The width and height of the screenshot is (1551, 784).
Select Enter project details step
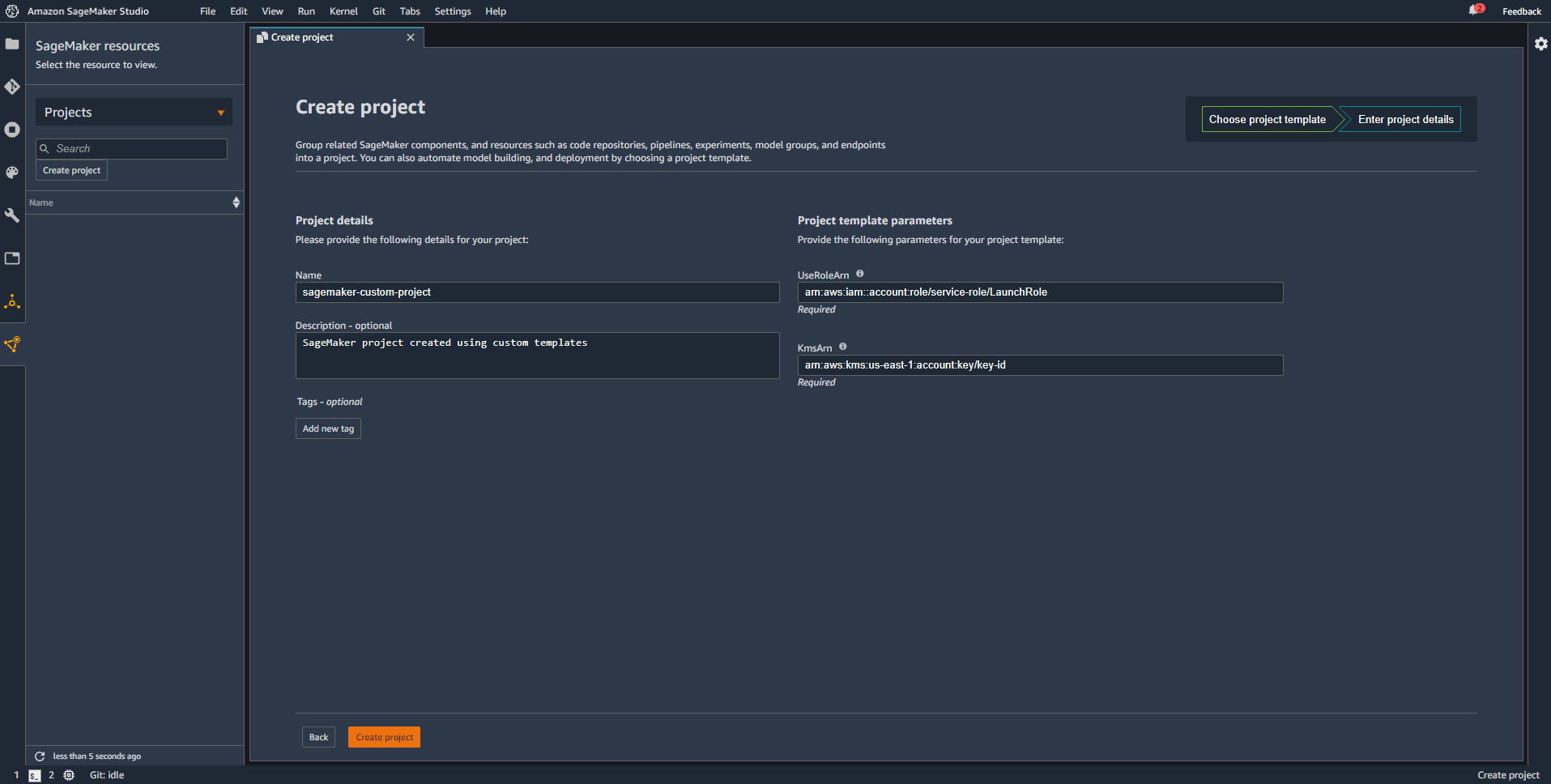(x=1405, y=119)
